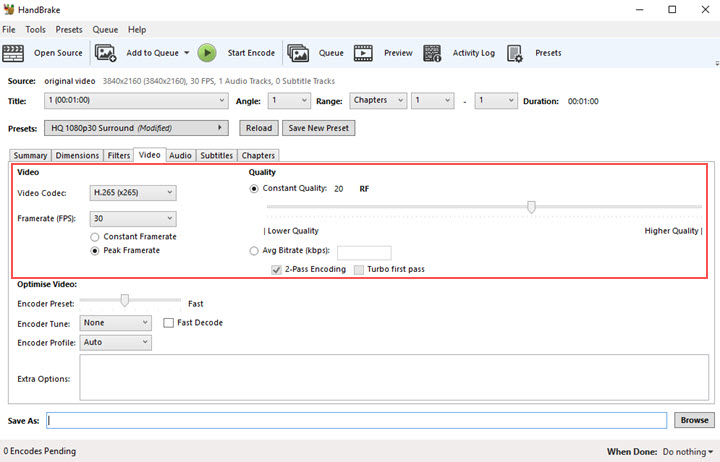Image resolution: width=720 pixels, height=462 pixels.
Task: Click the Browse button
Action: pyautogui.click(x=693, y=420)
